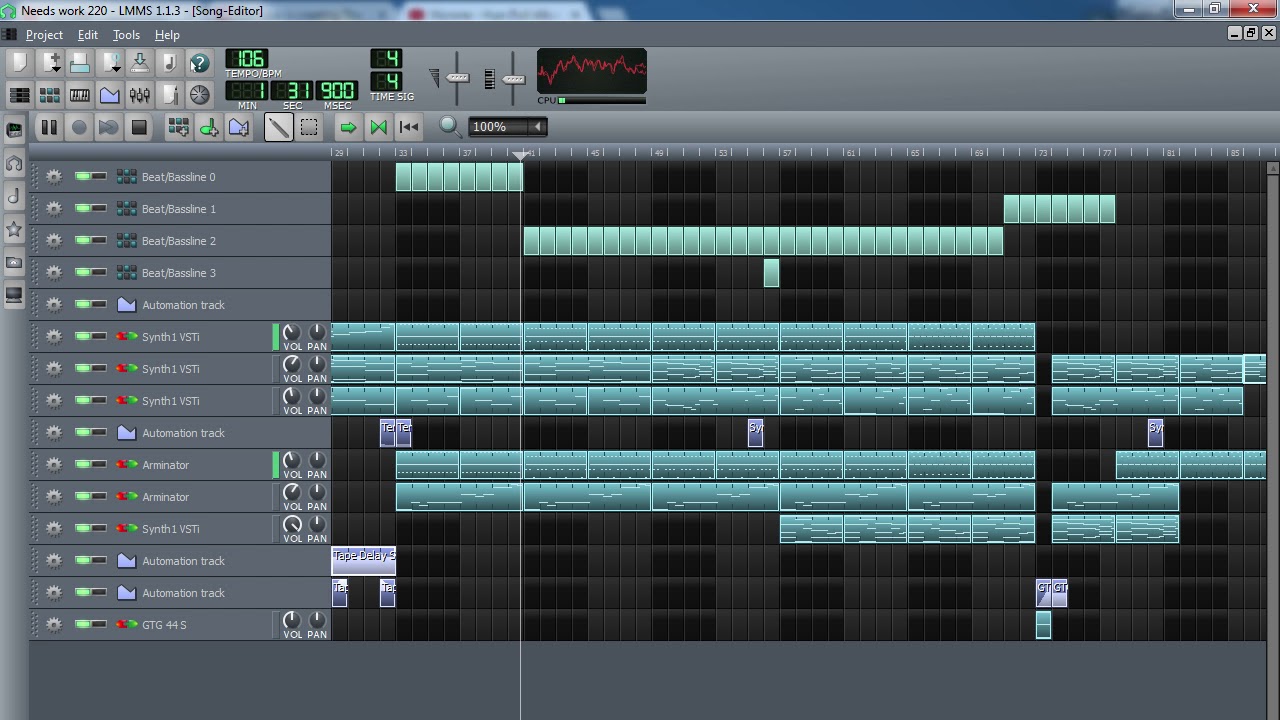Create a new project
The height and width of the screenshot is (720, 1280).
(x=19, y=63)
